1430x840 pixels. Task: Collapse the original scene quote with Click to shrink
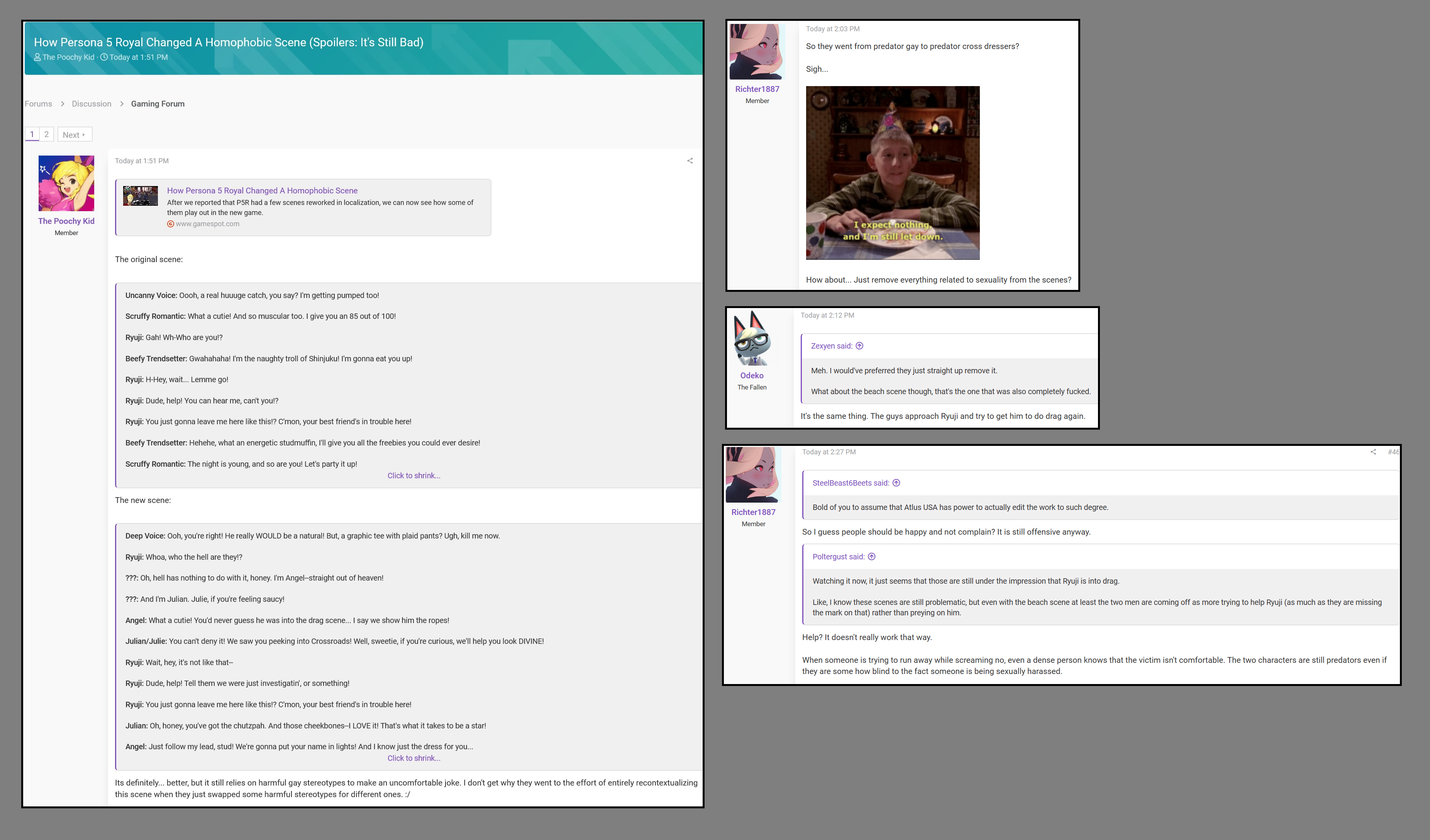(414, 476)
